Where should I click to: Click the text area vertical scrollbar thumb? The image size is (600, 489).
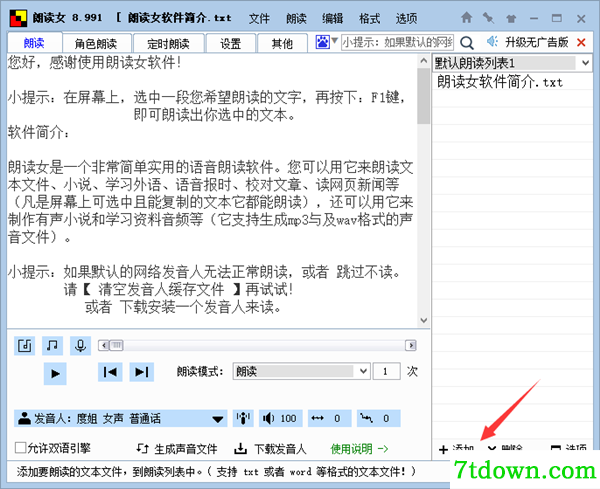(424, 96)
